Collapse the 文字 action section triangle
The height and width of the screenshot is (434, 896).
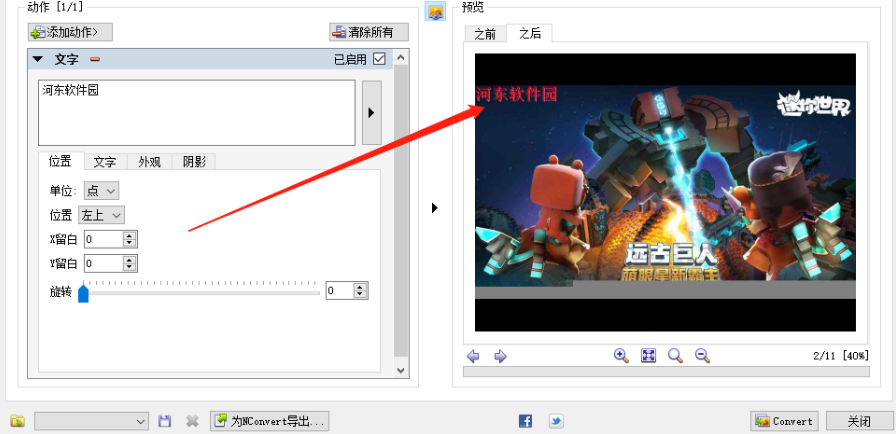point(38,59)
